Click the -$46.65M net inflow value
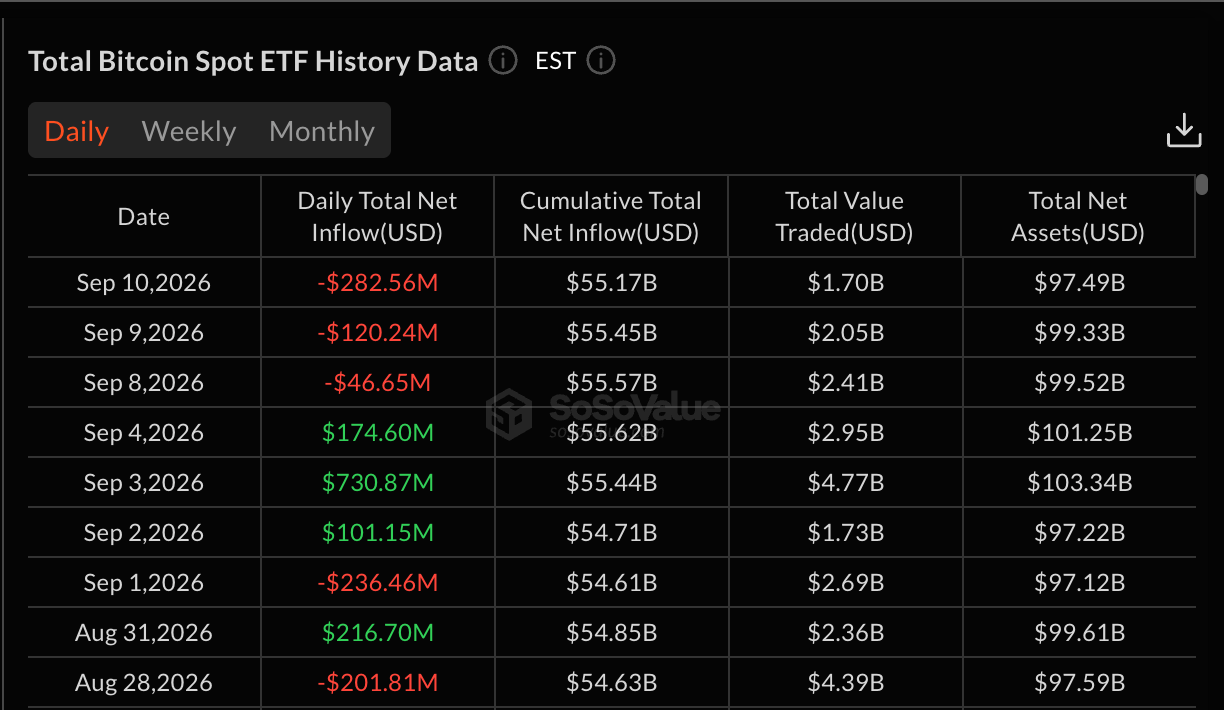This screenshot has height=710, width=1224. tap(378, 383)
